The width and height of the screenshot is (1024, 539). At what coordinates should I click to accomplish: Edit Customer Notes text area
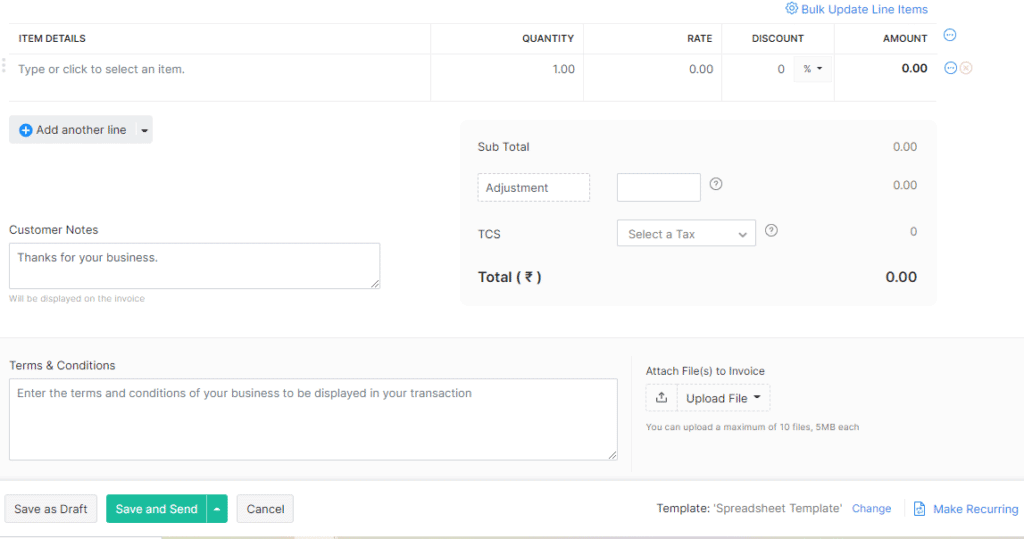tap(195, 266)
